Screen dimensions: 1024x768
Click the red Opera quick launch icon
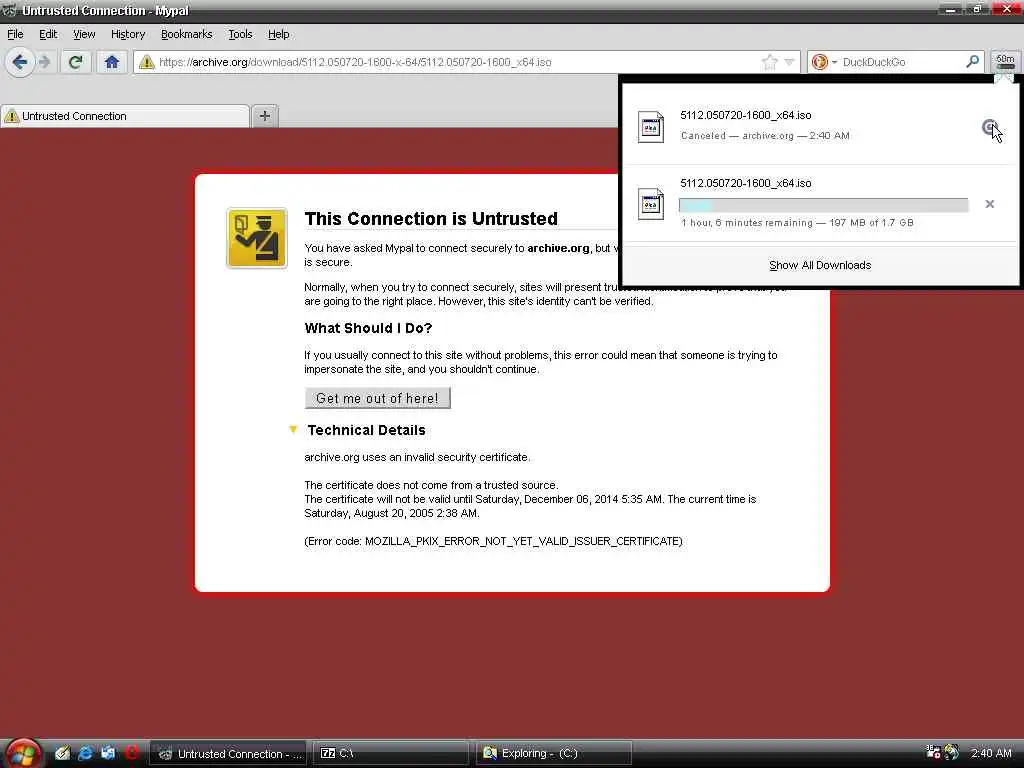click(x=131, y=753)
